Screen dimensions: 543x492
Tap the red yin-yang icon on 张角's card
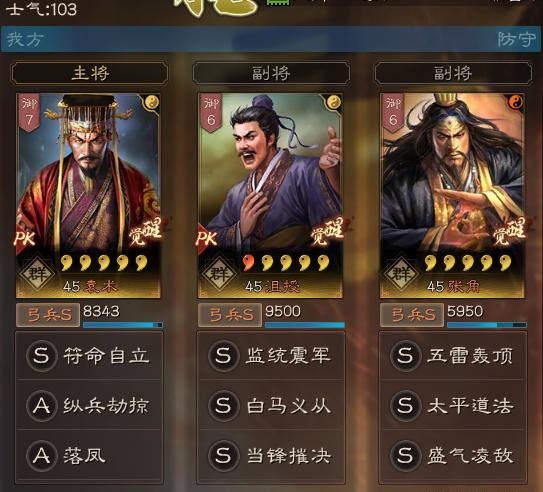(x=516, y=102)
